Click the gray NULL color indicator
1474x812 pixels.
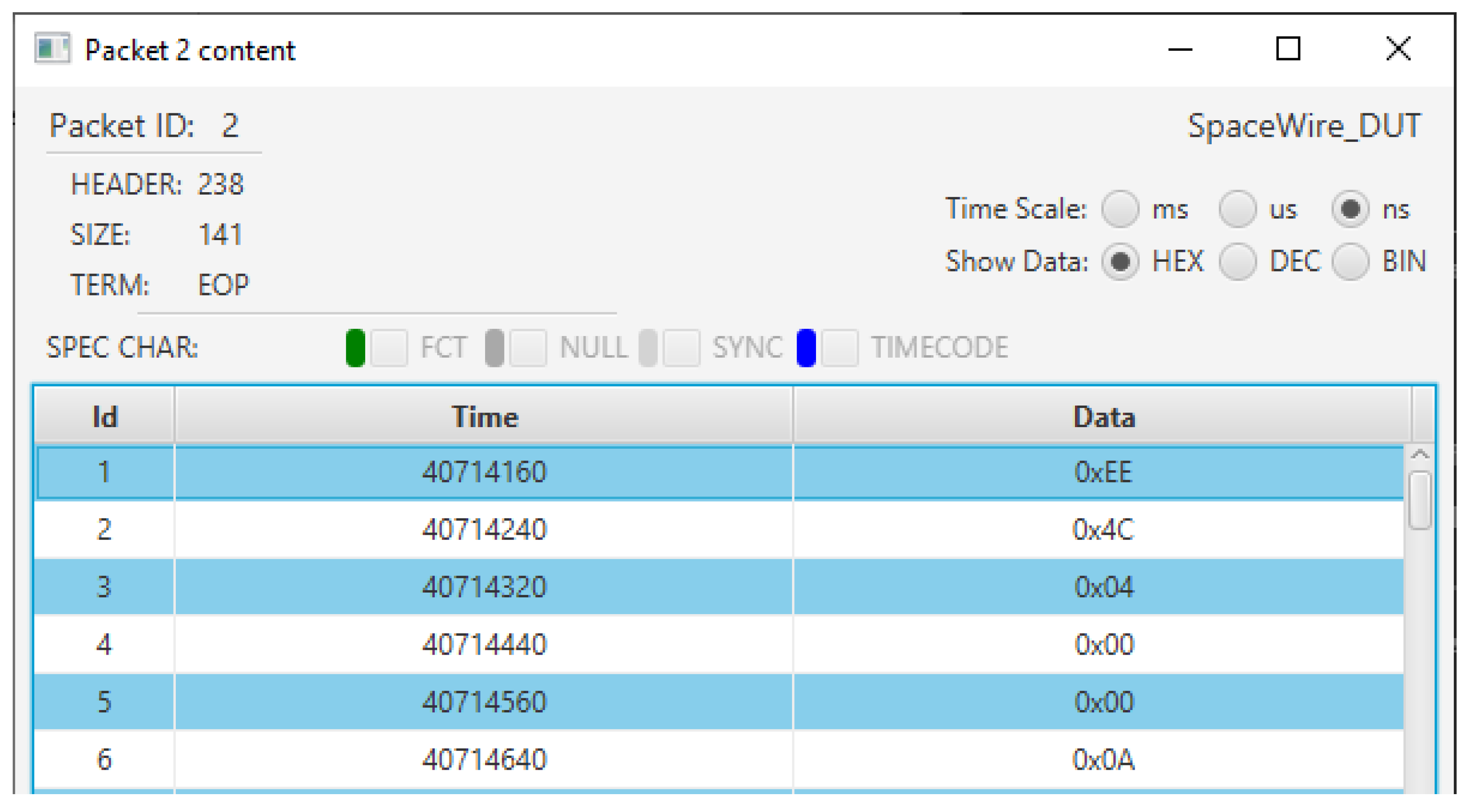494,347
